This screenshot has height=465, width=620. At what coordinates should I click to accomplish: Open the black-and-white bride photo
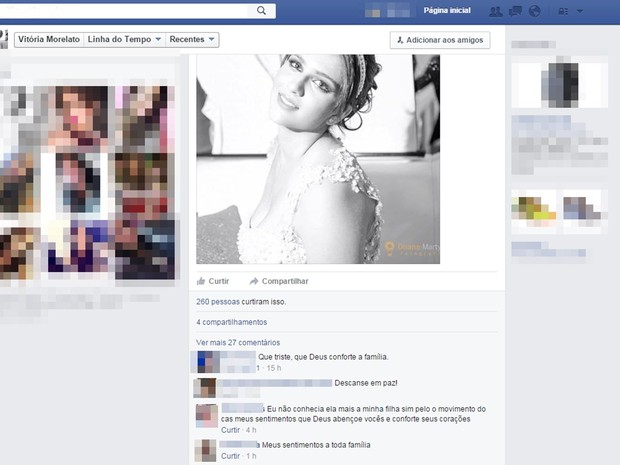pyautogui.click(x=317, y=159)
